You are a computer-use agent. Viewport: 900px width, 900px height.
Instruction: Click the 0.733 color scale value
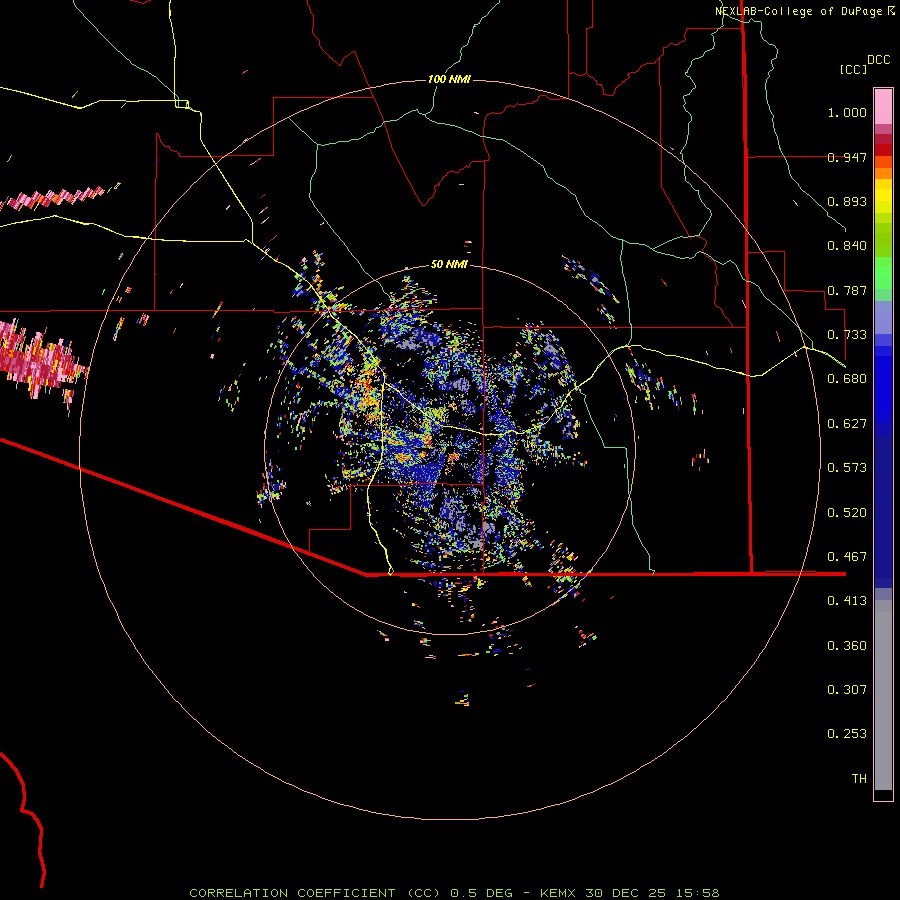[847, 335]
